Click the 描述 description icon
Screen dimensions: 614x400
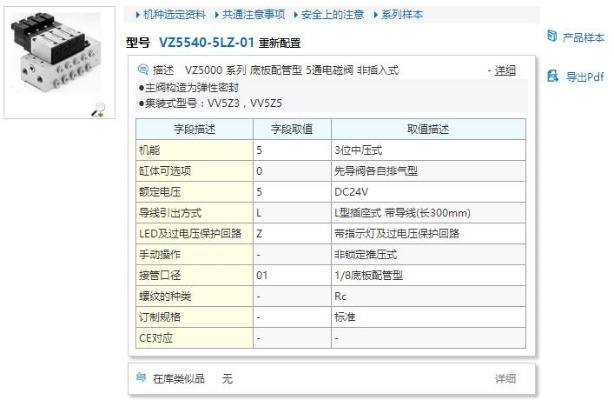click(142, 70)
